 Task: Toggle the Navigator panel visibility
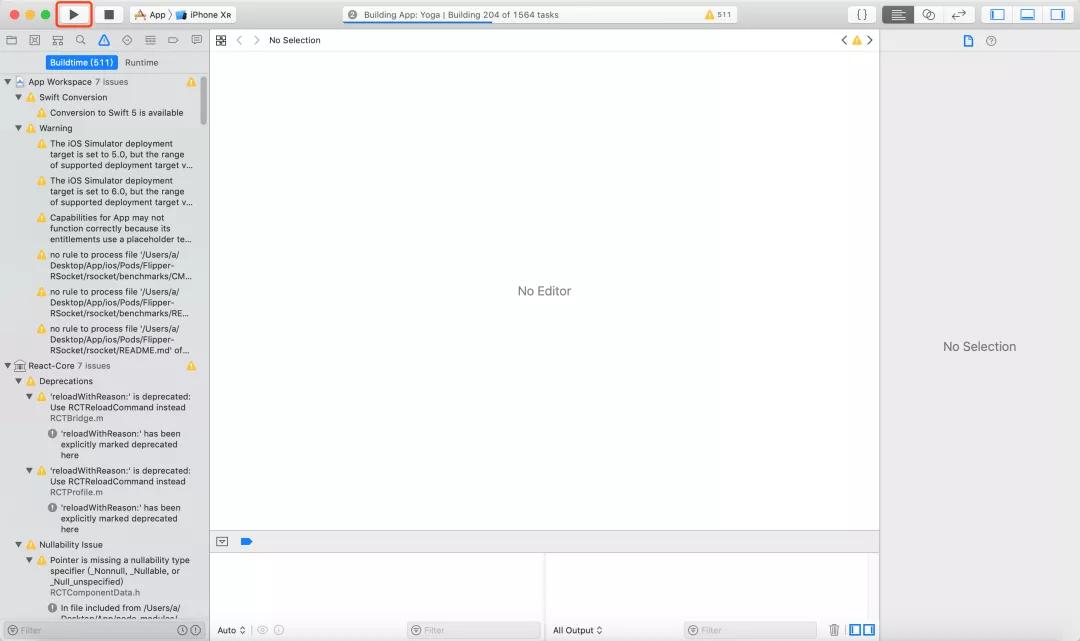tap(997, 14)
